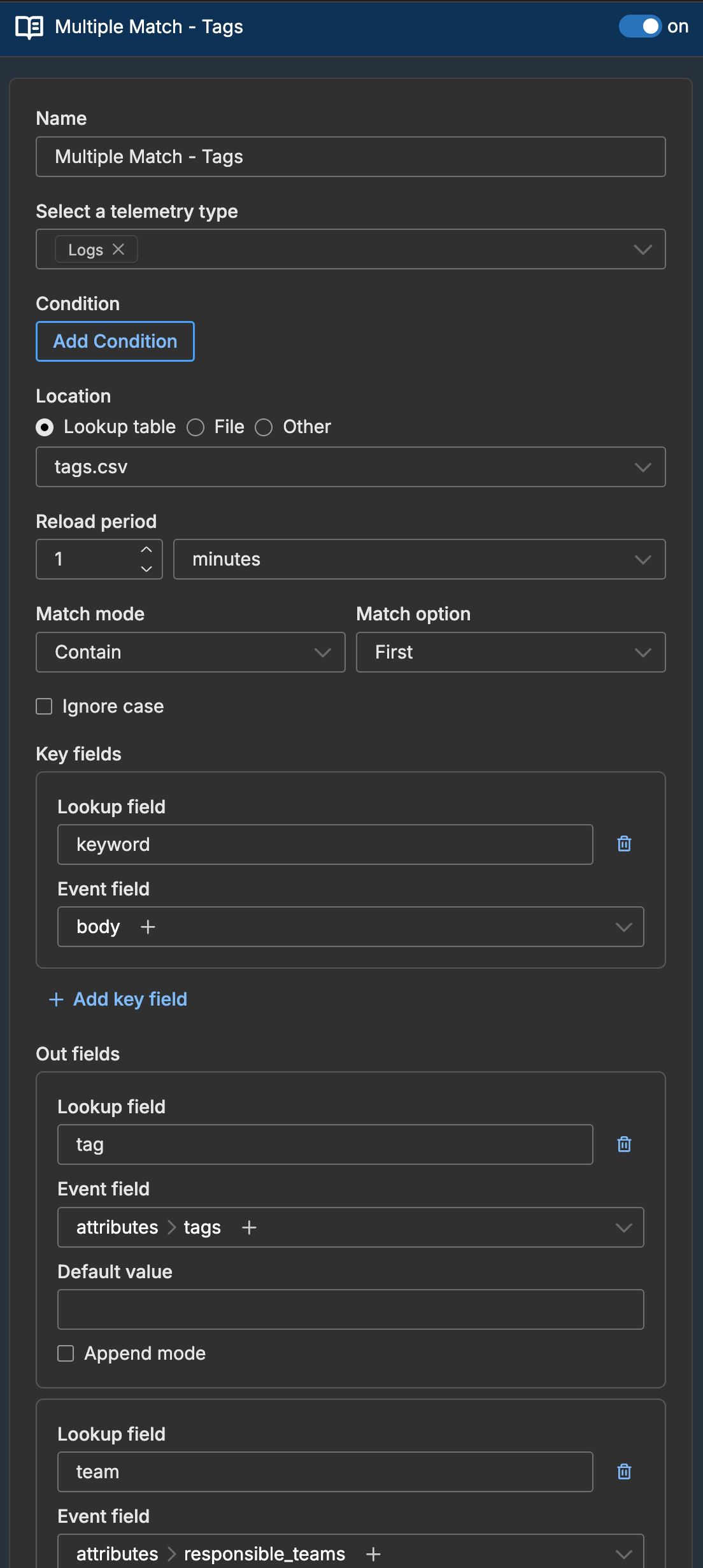Open the Match option First dropdown
This screenshot has width=703, height=1568.
point(511,652)
